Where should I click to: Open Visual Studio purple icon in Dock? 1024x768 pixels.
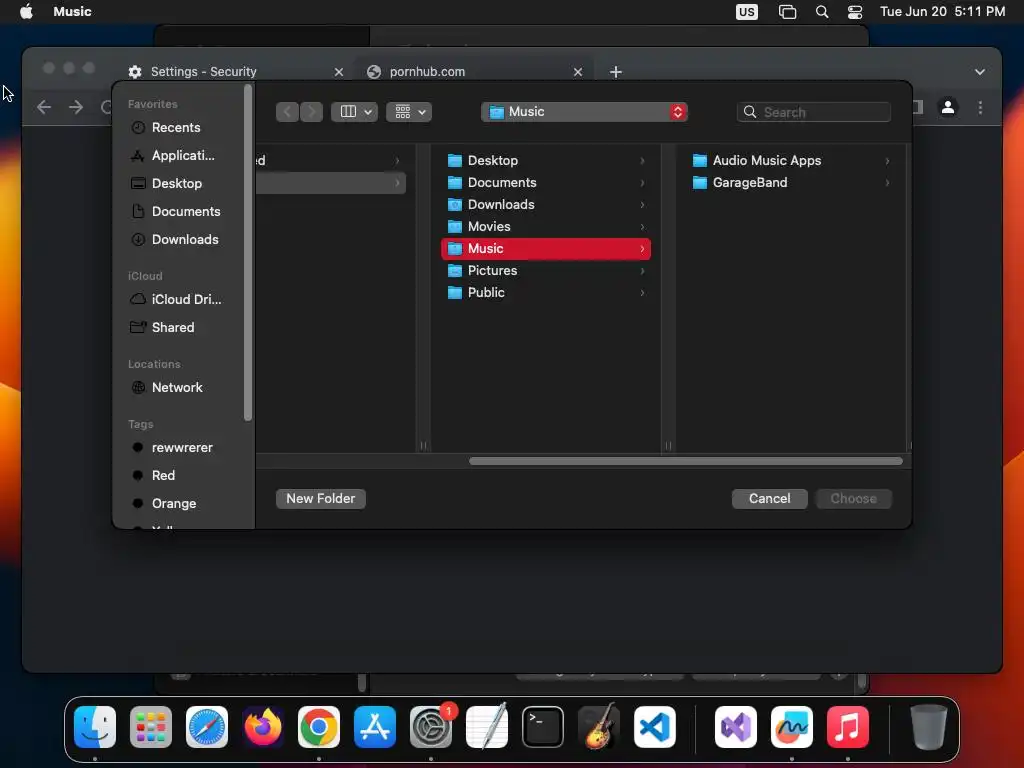pyautogui.click(x=736, y=727)
